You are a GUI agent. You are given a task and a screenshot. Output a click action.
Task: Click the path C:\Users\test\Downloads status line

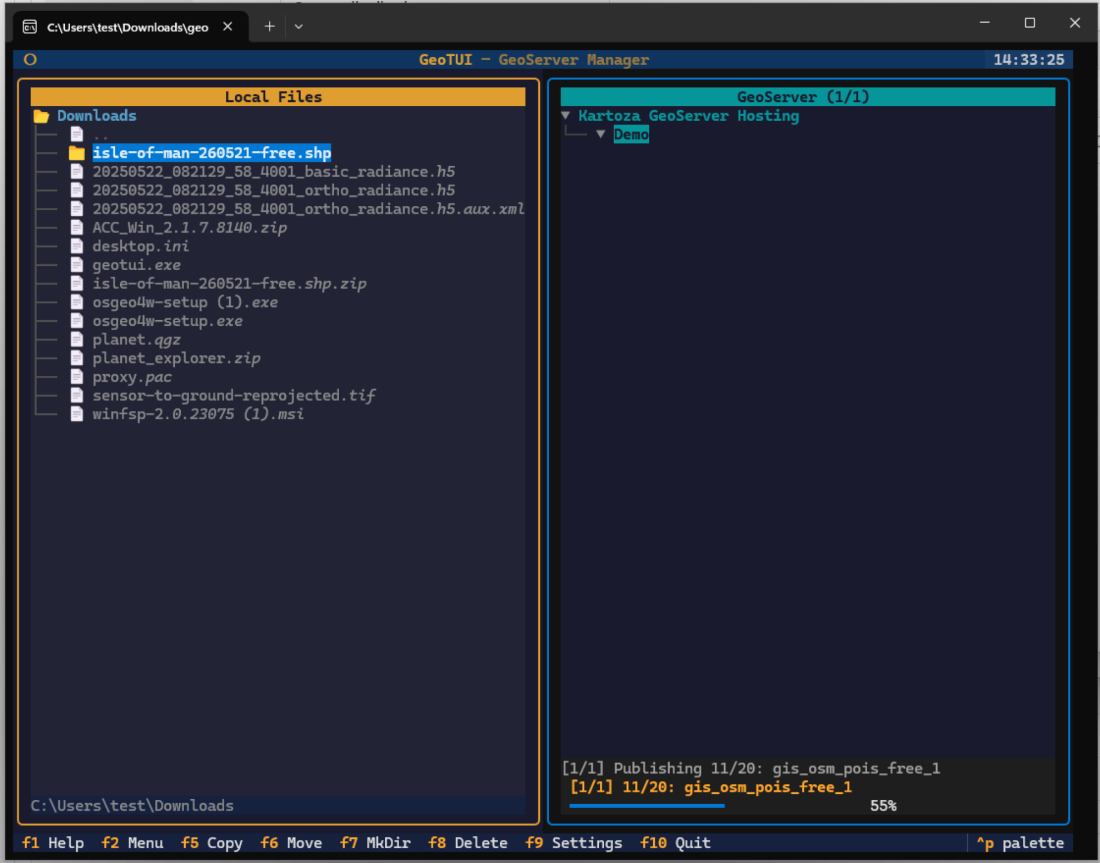tap(132, 805)
